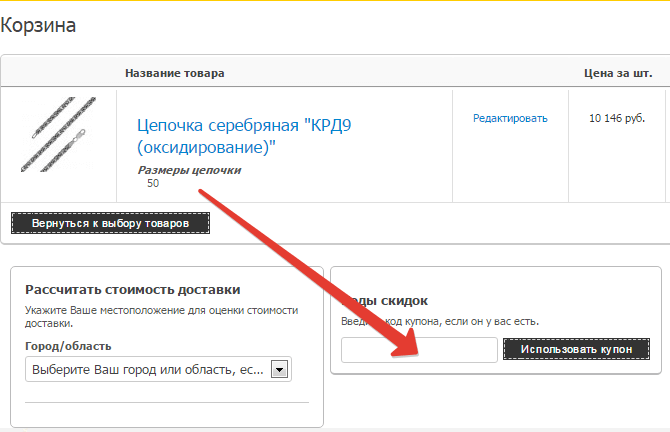Open the Город/область dropdown
This screenshot has height=432, width=670.
point(158,369)
